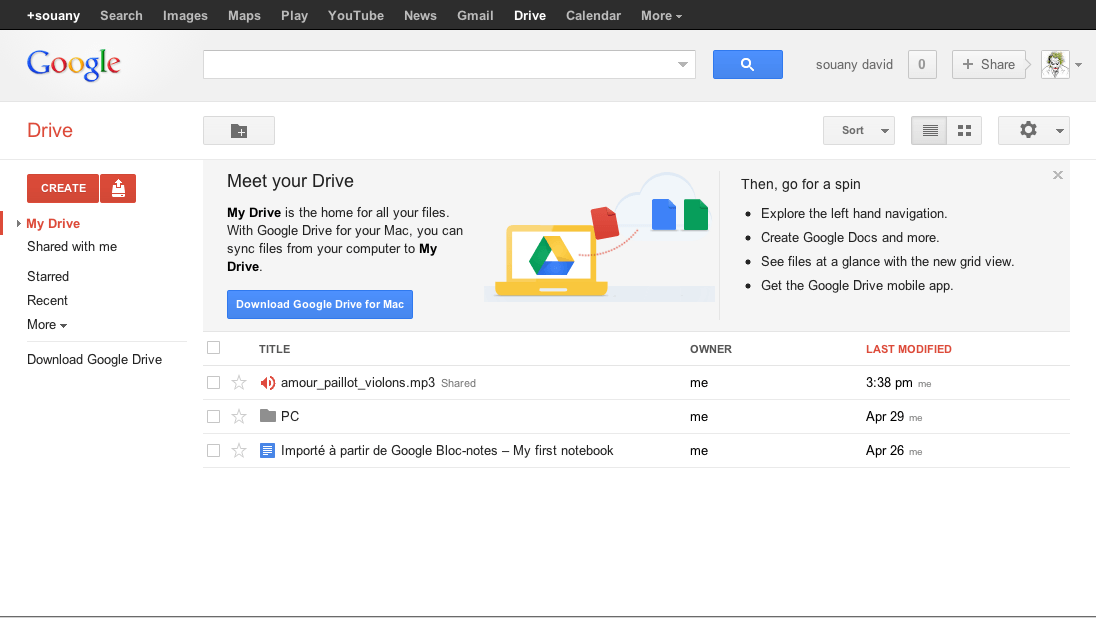Screen dimensions: 1096x618
Task: Open the search options dropdown arrow
Action: coord(683,64)
